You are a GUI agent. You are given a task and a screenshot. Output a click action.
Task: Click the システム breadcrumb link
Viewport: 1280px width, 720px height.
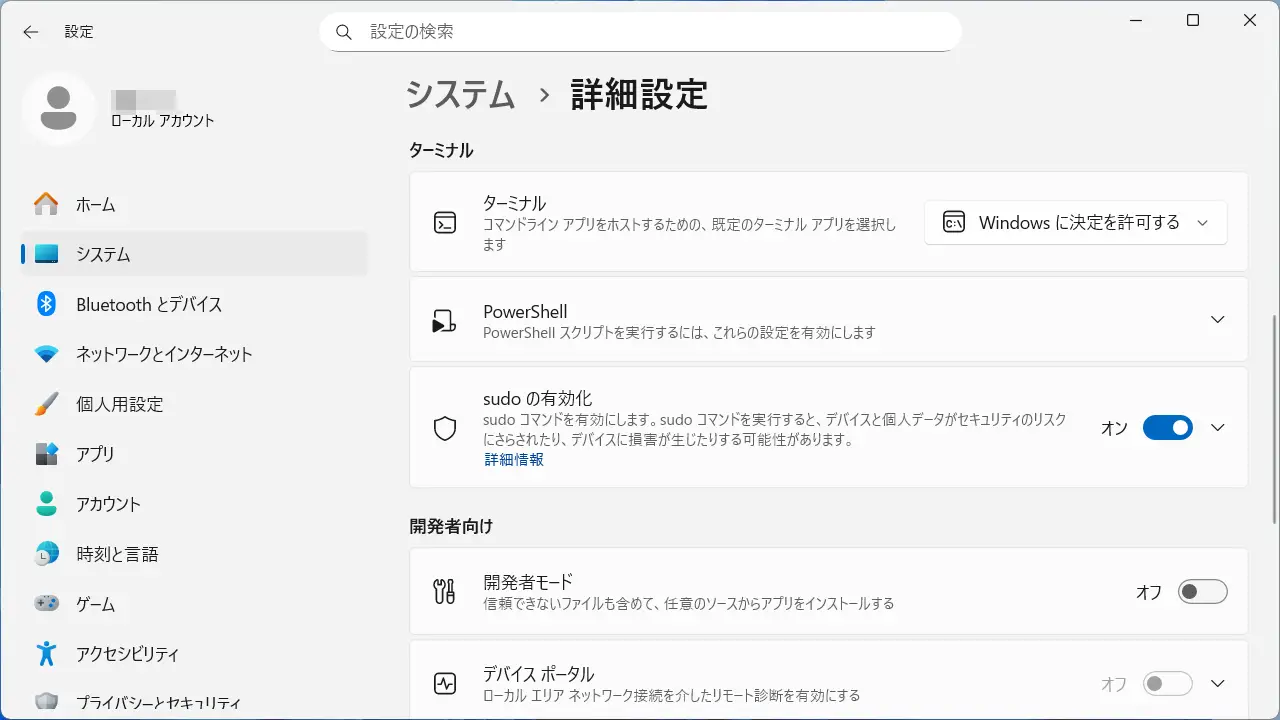point(460,95)
